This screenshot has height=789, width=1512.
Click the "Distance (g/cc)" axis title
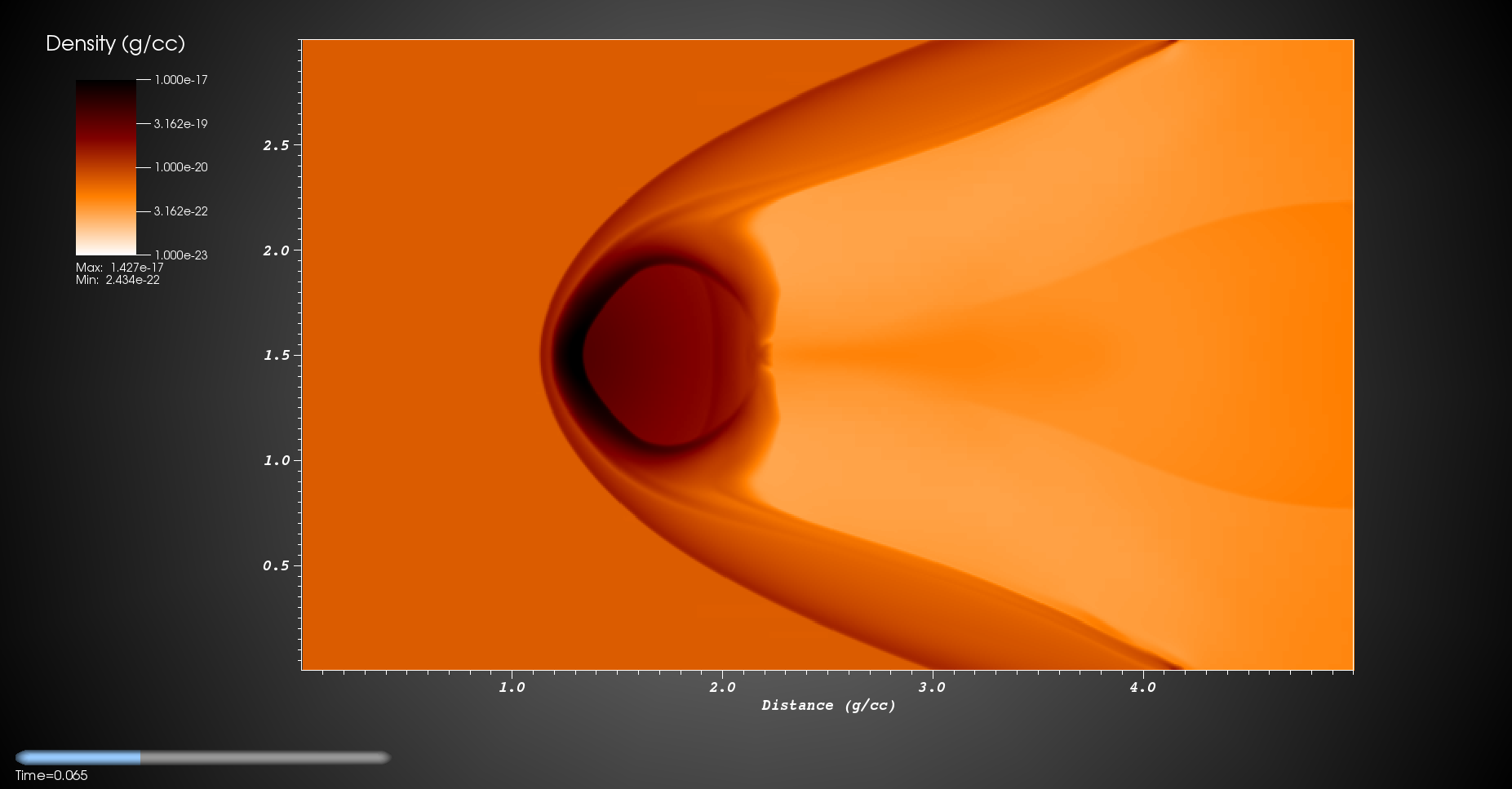click(828, 706)
